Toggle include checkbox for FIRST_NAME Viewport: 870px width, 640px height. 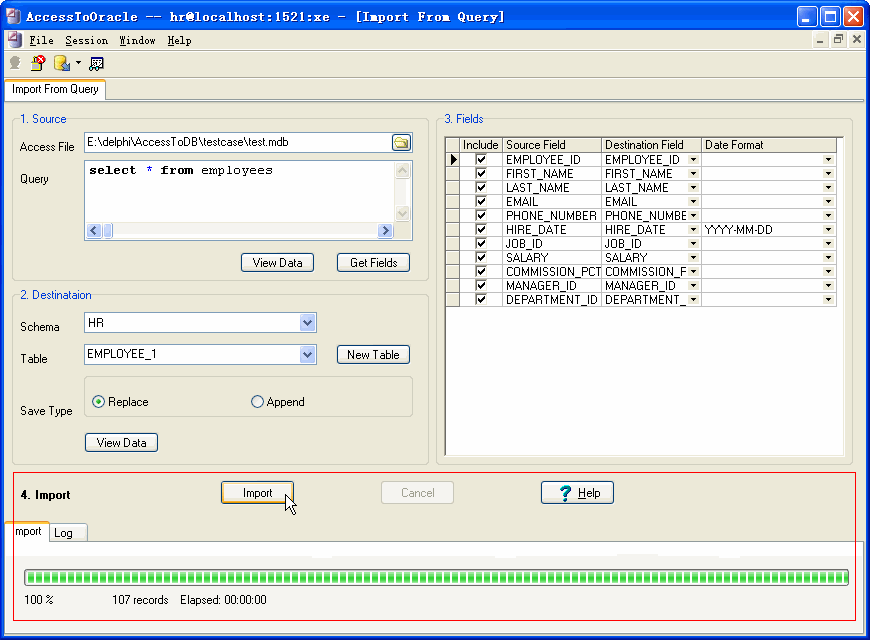481,174
